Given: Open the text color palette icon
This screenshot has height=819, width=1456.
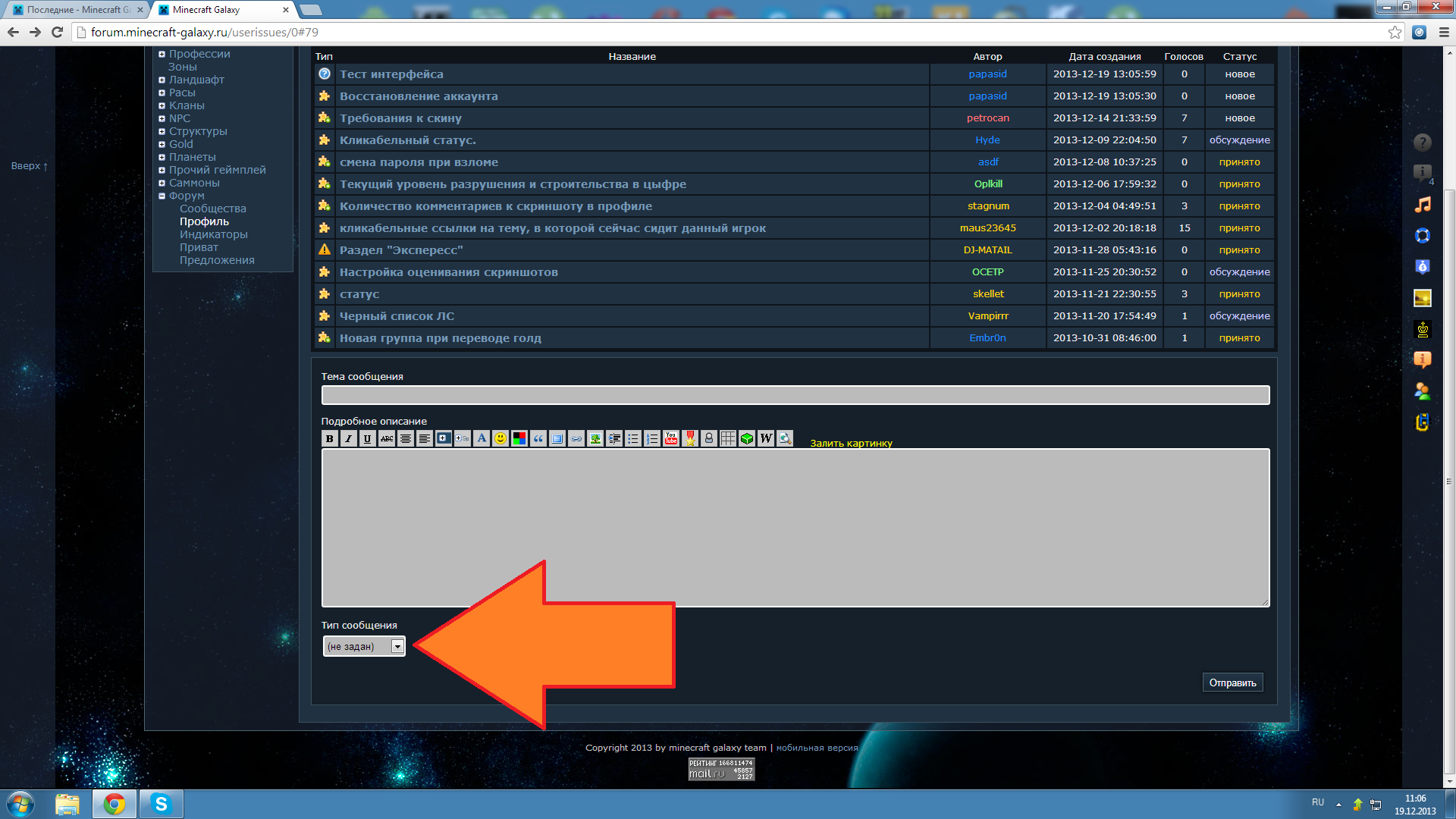Looking at the screenshot, I should 519,438.
